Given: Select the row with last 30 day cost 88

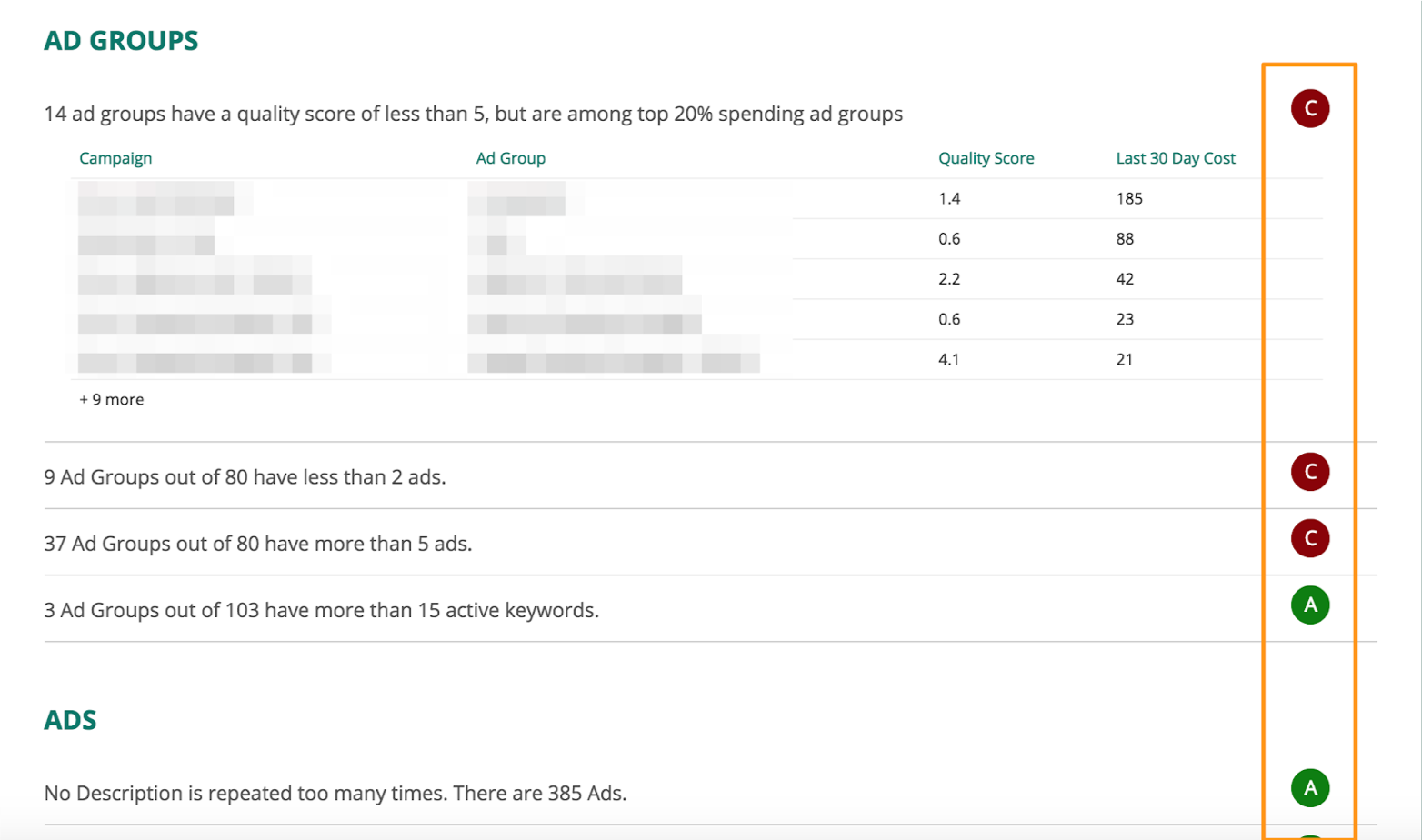Looking at the screenshot, I should point(696,239).
